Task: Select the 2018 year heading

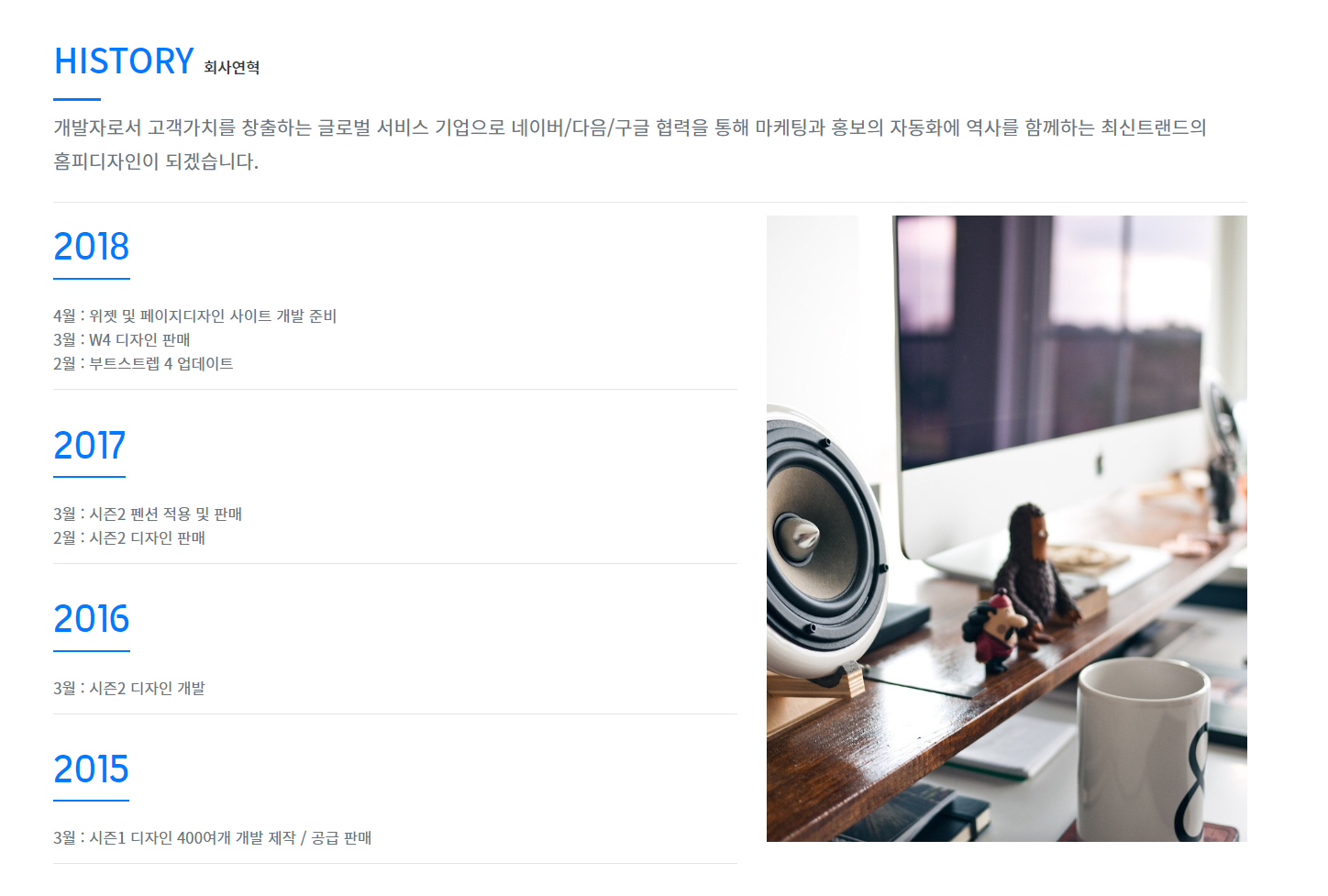Action: click(92, 247)
